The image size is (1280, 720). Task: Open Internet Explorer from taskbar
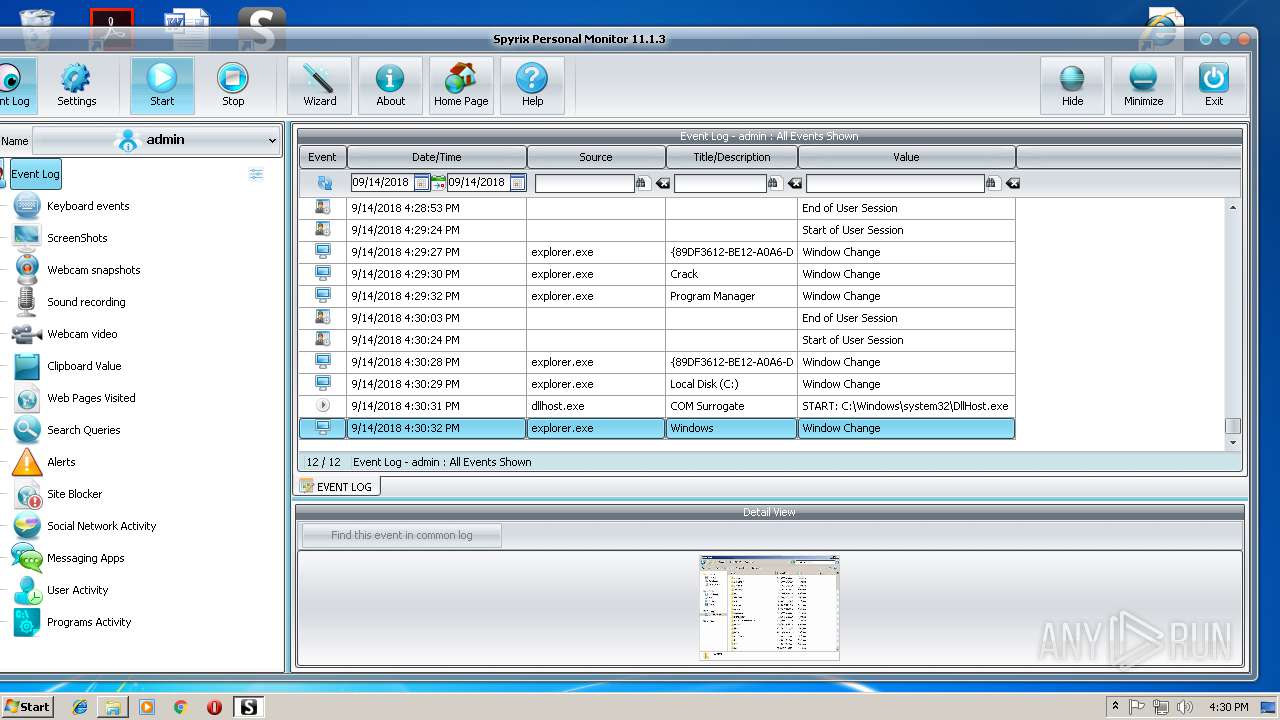(80, 707)
